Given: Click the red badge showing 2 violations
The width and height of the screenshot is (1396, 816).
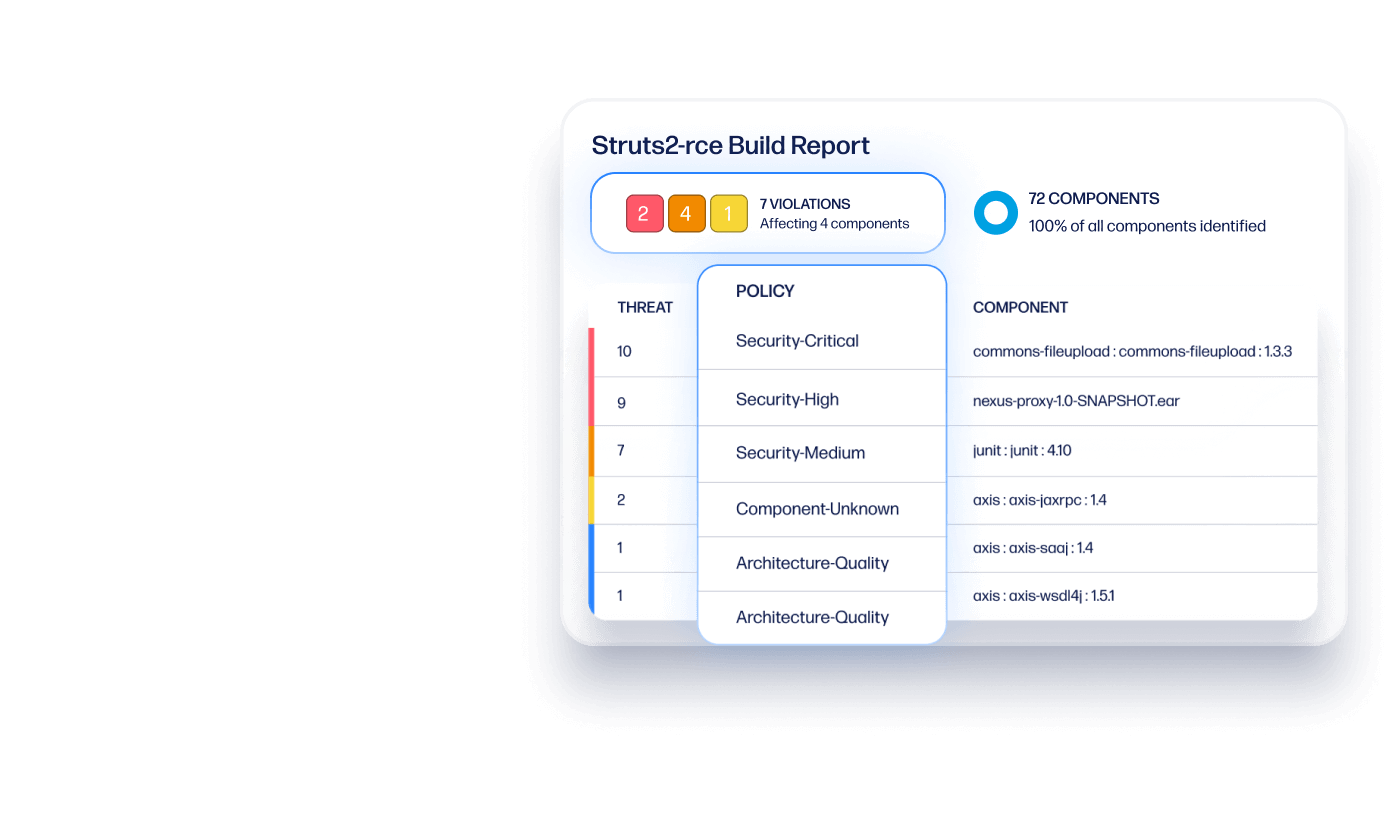Looking at the screenshot, I should [645, 214].
